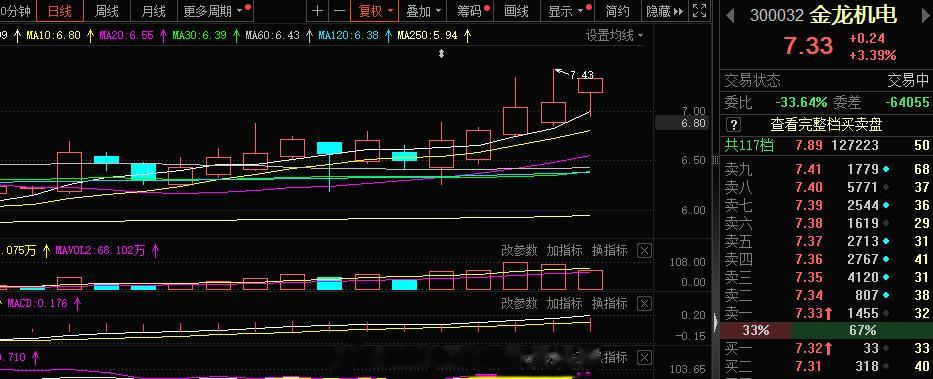Select the 画线 drawing tool button
The width and height of the screenshot is (933, 379).
pyautogui.click(x=516, y=11)
